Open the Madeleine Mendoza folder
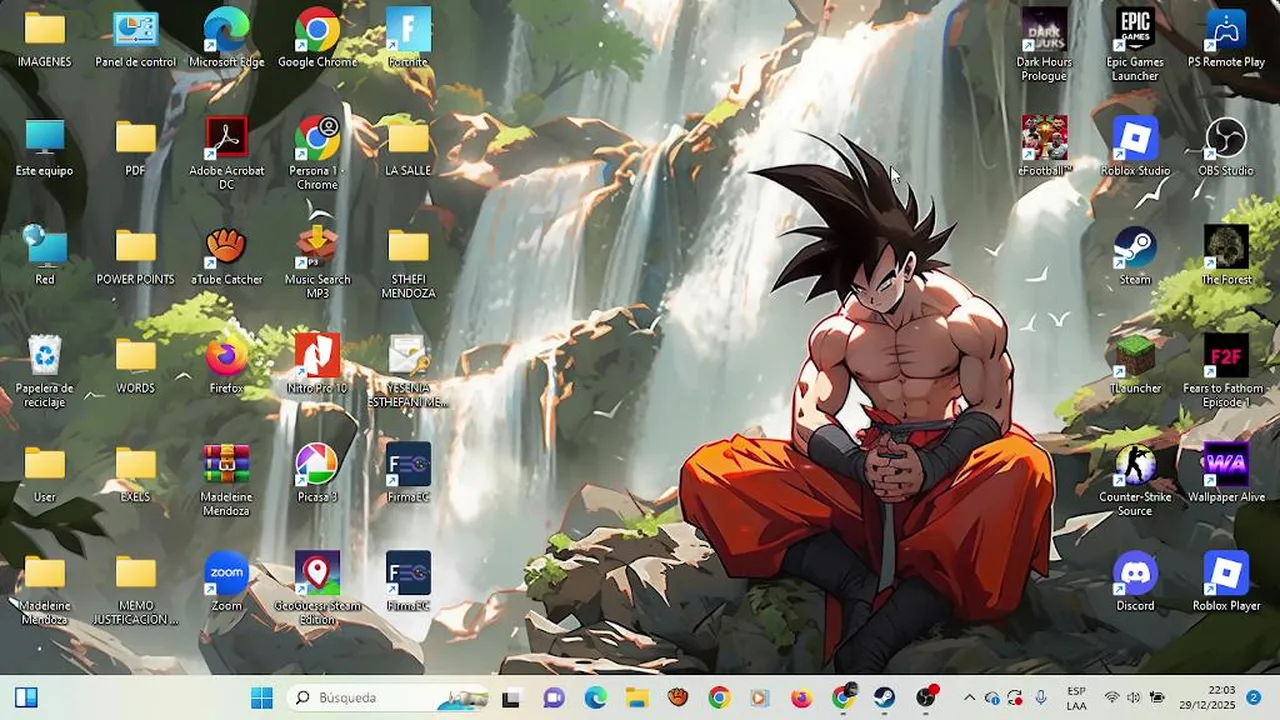Image resolution: width=1280 pixels, height=720 pixels. pos(44,589)
